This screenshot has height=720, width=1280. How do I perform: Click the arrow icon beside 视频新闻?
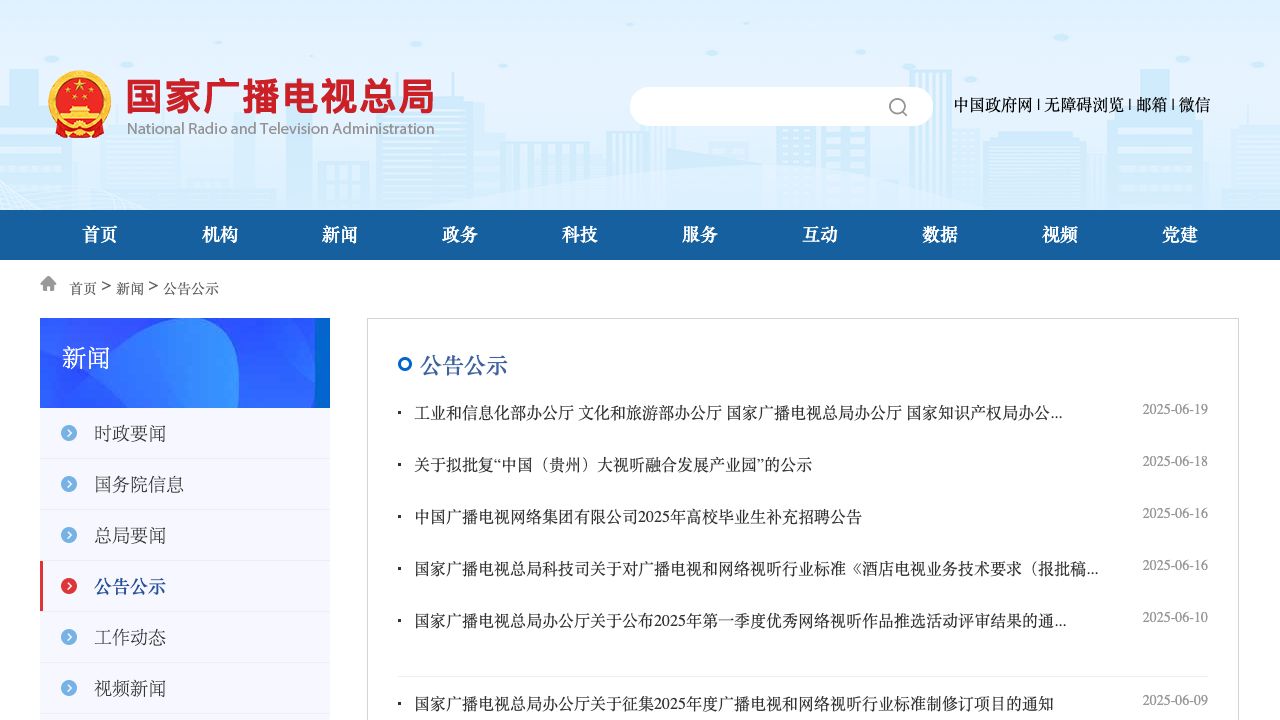[69, 688]
